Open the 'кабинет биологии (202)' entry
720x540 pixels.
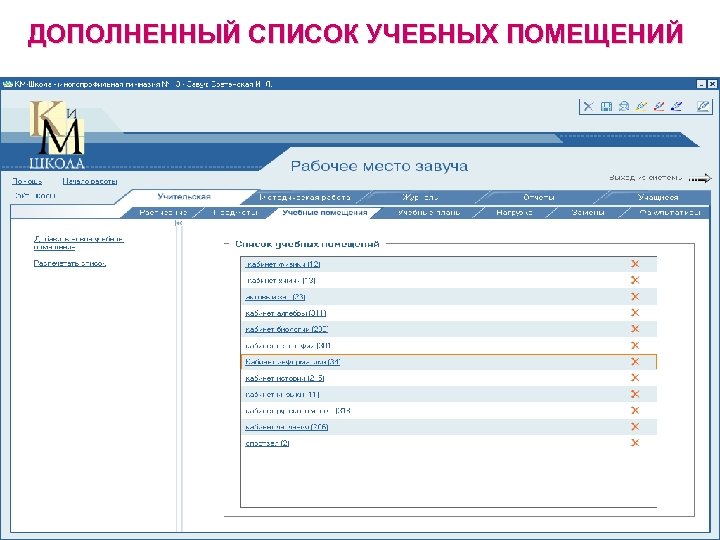point(287,330)
